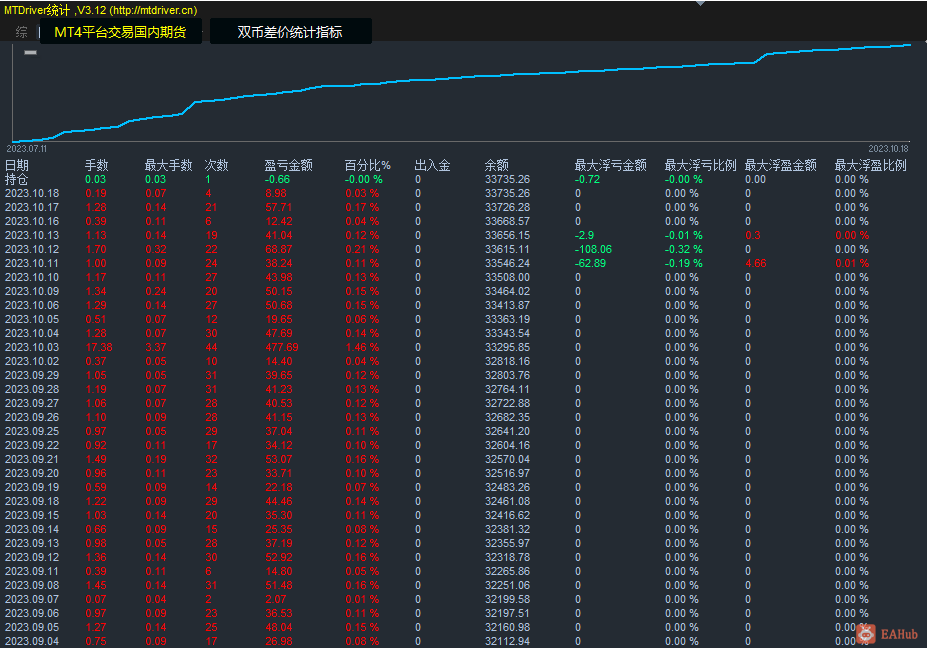
Task: Click percentage 1.46 % cell
Action: [362, 348]
